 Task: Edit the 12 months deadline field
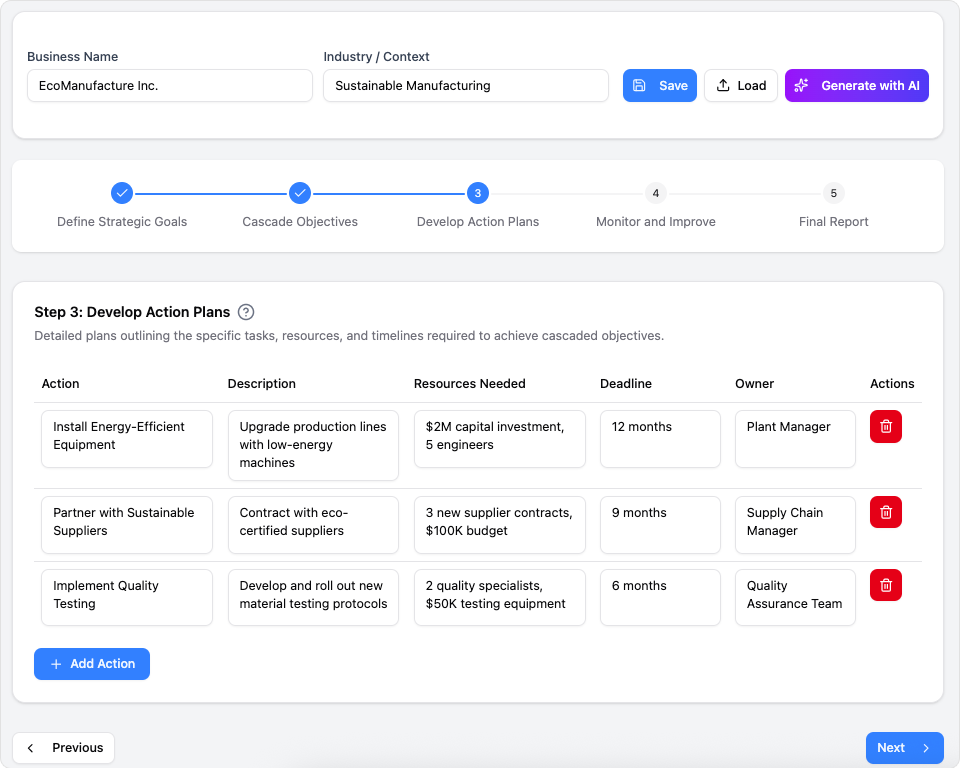[660, 439]
